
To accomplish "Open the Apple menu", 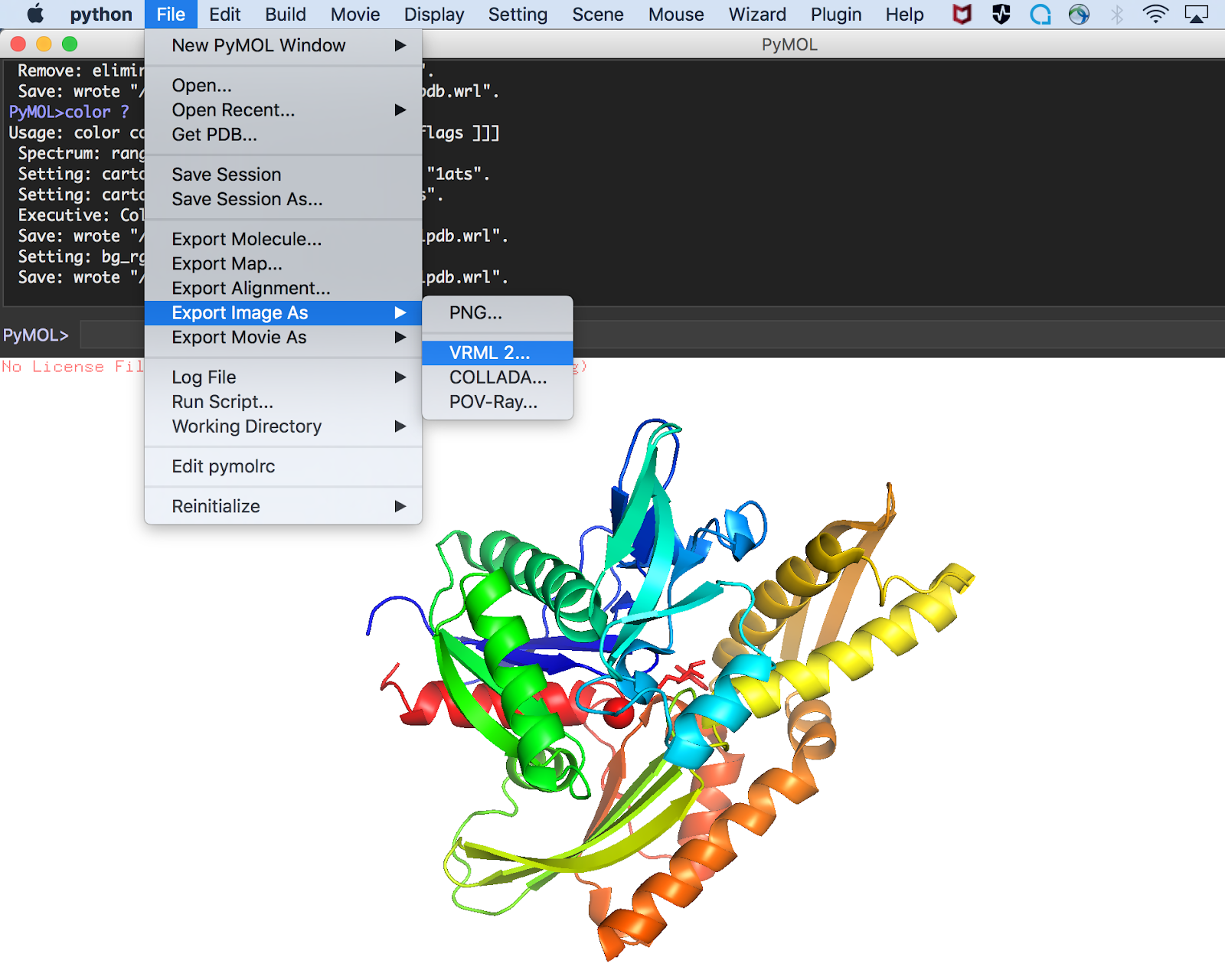I will click(x=35, y=15).
